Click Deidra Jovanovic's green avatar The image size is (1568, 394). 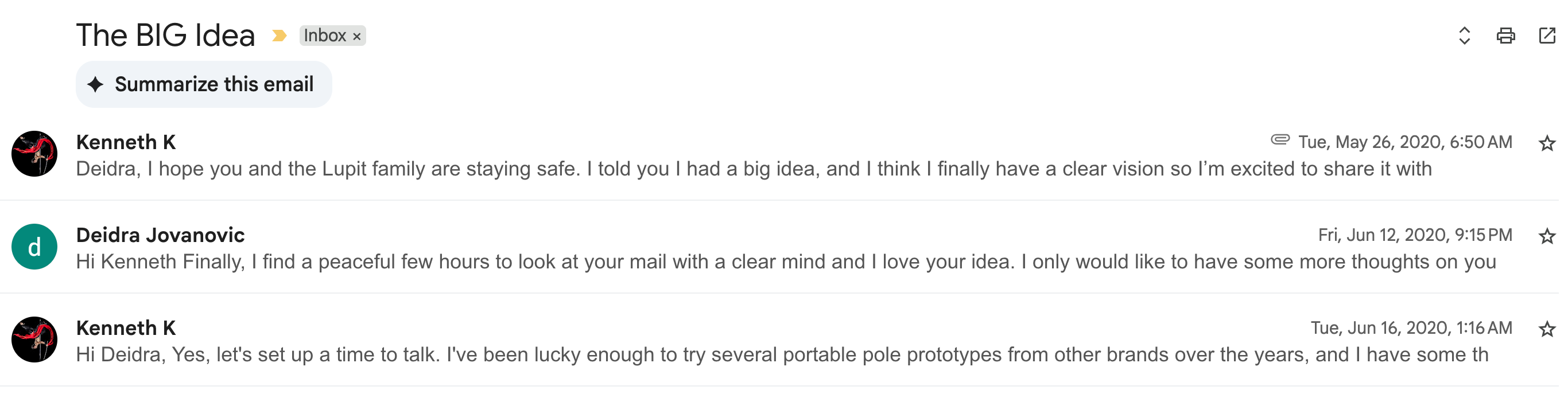(x=34, y=247)
